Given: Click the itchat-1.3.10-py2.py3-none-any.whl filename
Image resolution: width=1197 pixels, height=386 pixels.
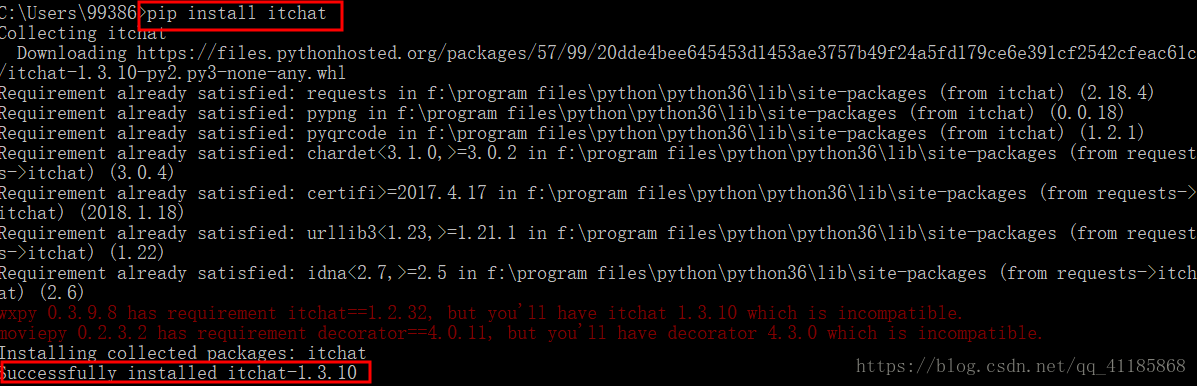Looking at the screenshot, I should (x=176, y=73).
